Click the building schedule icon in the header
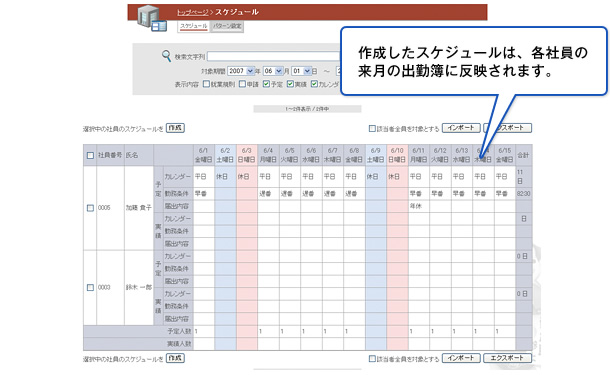Screen dimensions: 610x375 pos(152,19)
